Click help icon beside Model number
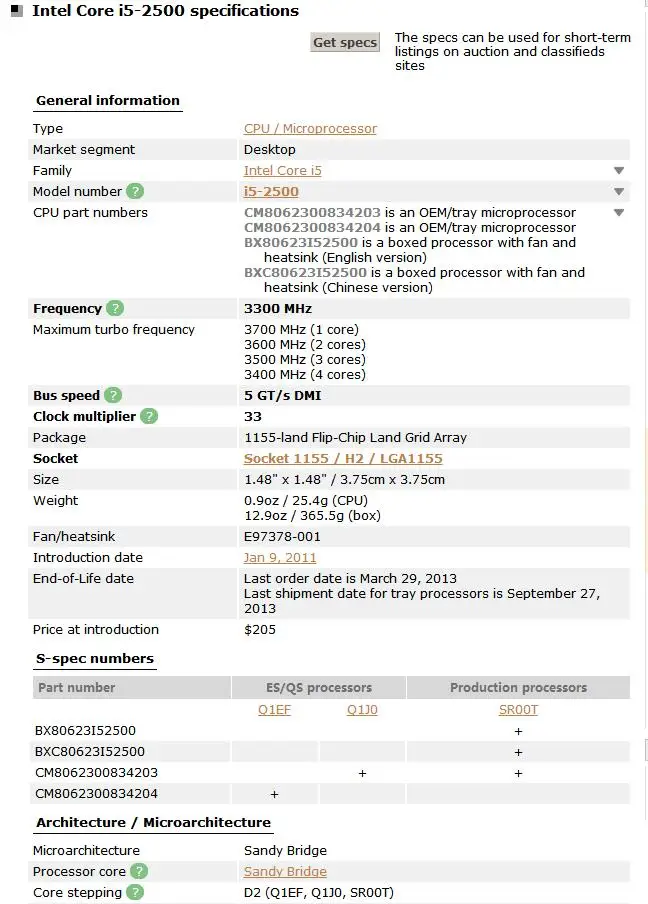The height and width of the screenshot is (904, 648). 135,191
